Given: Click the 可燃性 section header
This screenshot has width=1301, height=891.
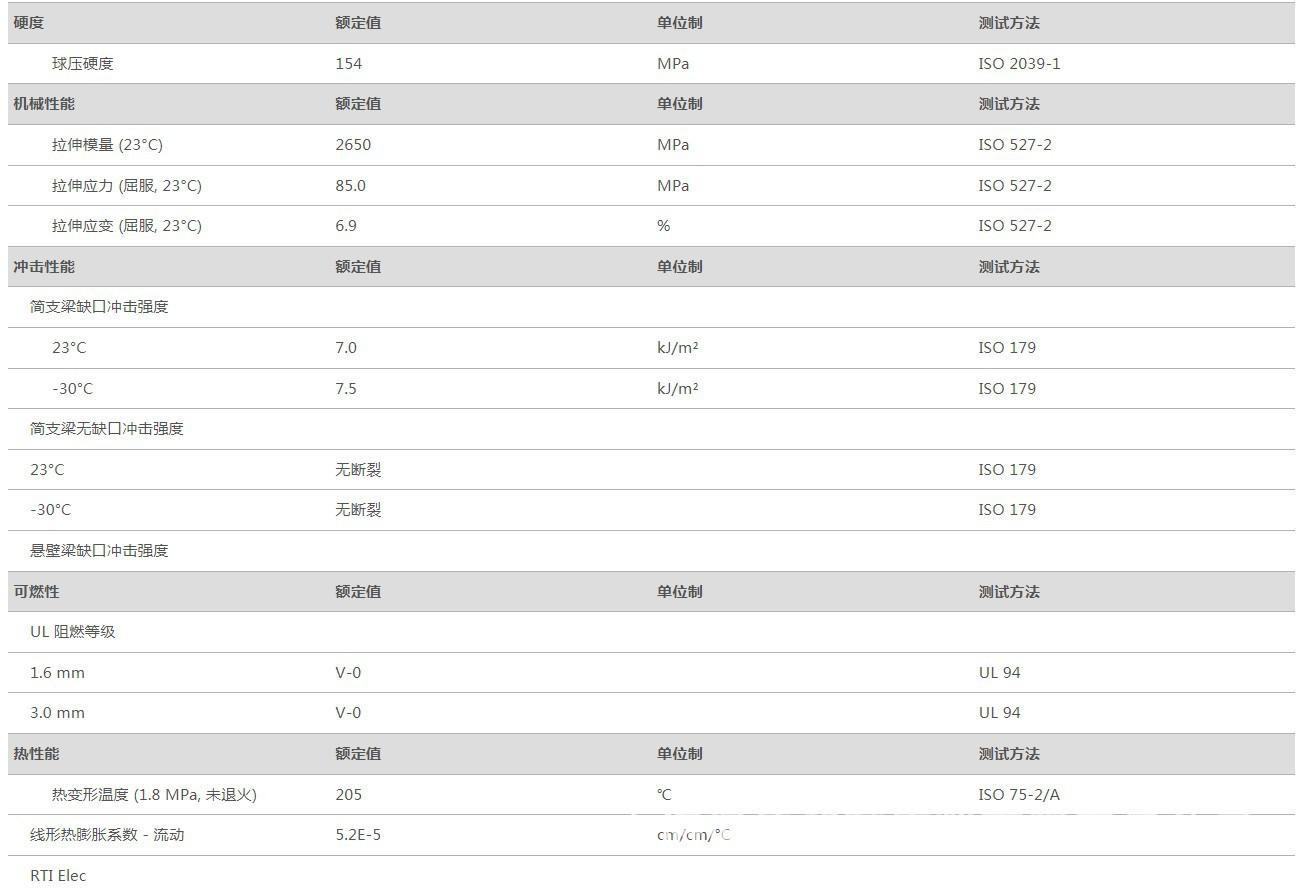Looking at the screenshot, I should click(36, 592).
